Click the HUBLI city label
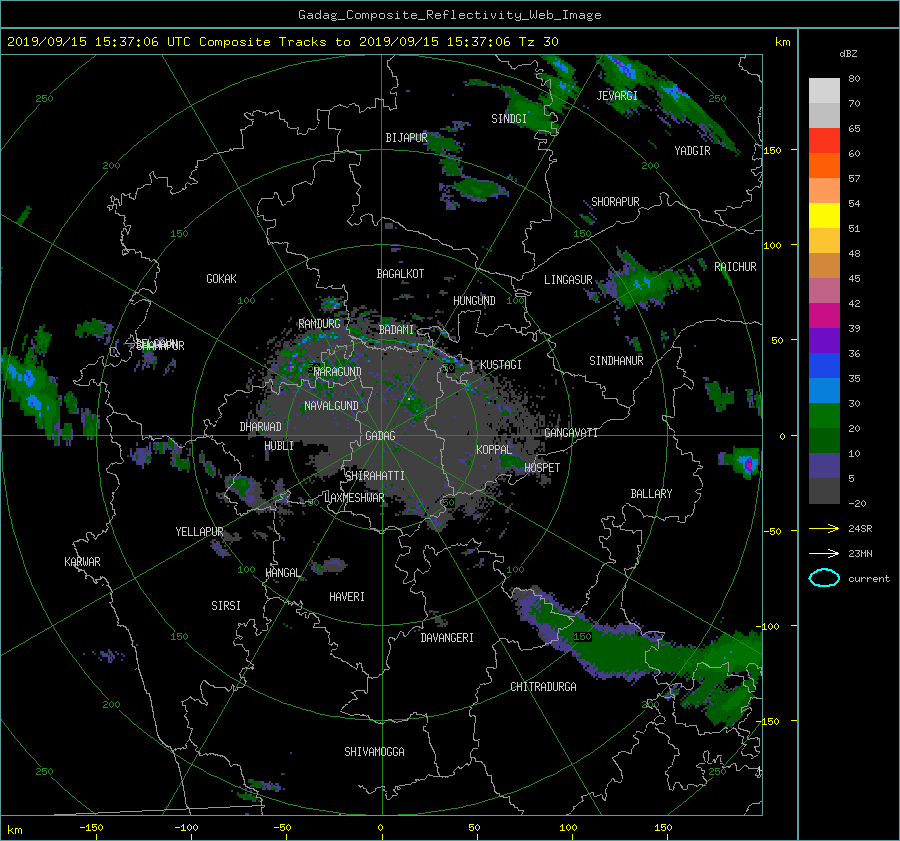Viewport: 900px width, 841px height. (x=279, y=446)
